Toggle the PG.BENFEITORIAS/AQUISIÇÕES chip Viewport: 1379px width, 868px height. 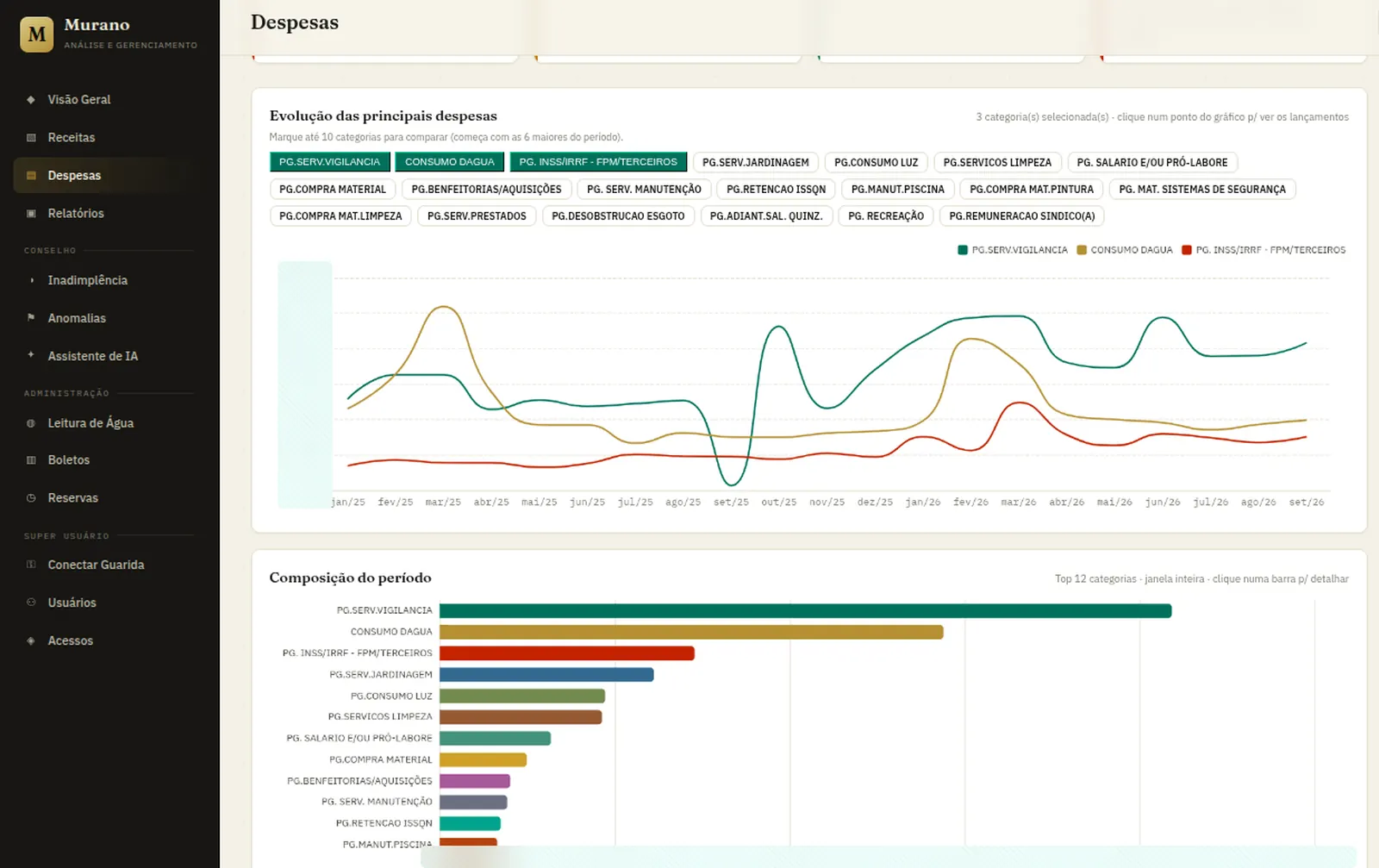[486, 190]
